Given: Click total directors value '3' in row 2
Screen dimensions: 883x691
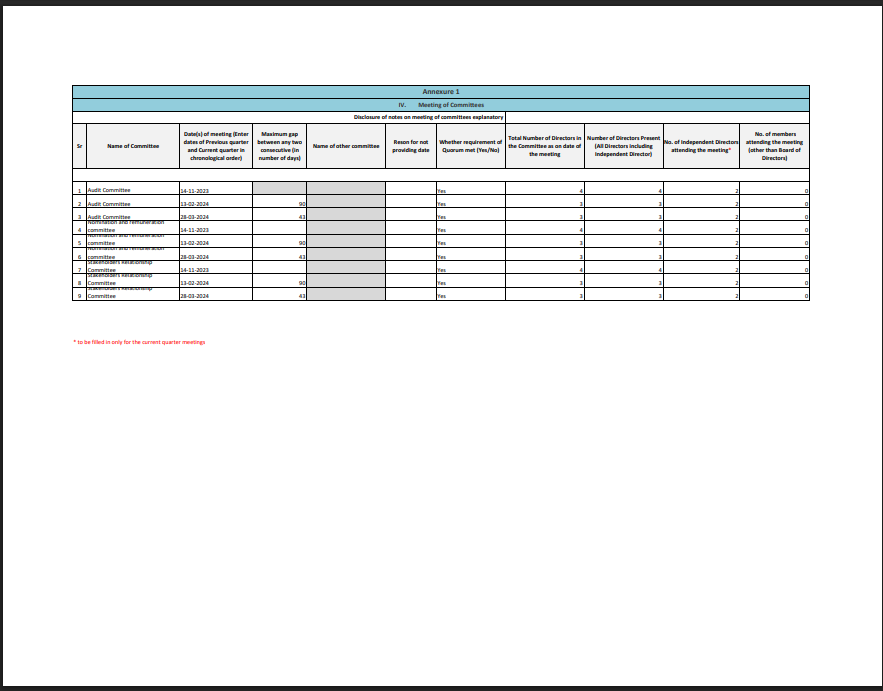Looking at the screenshot, I should (581, 204).
